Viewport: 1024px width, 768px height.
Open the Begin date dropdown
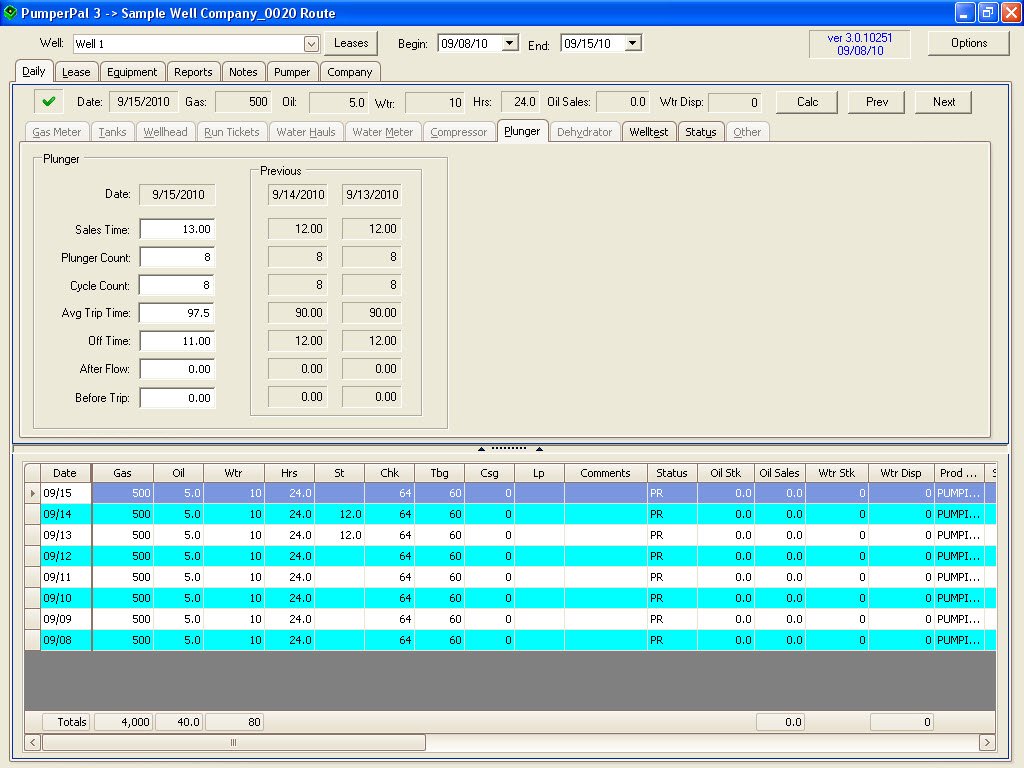pos(509,43)
